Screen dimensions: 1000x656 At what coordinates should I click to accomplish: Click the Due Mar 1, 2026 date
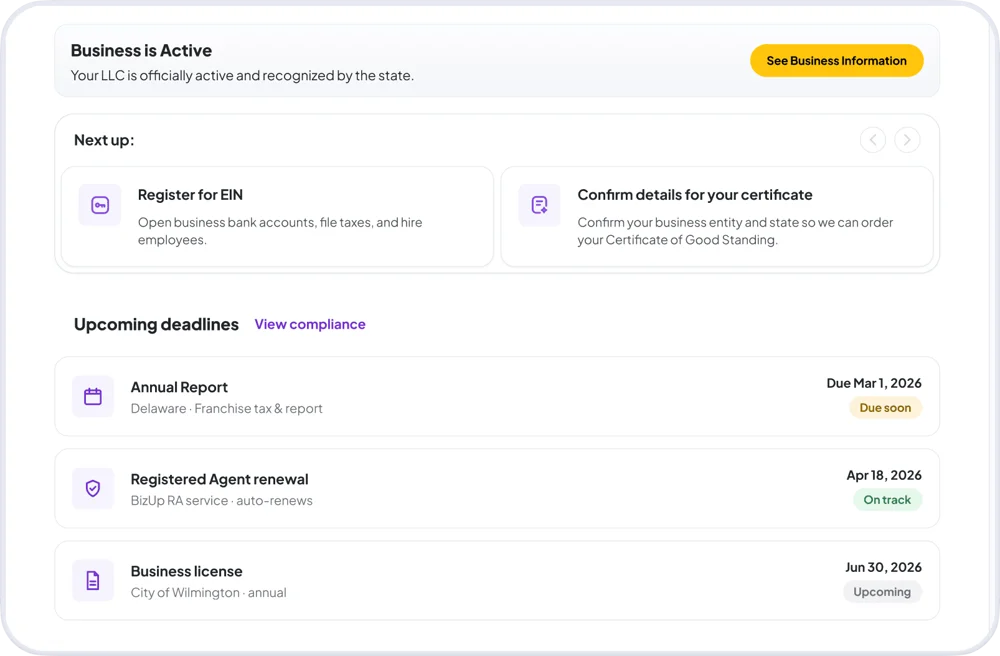(874, 383)
